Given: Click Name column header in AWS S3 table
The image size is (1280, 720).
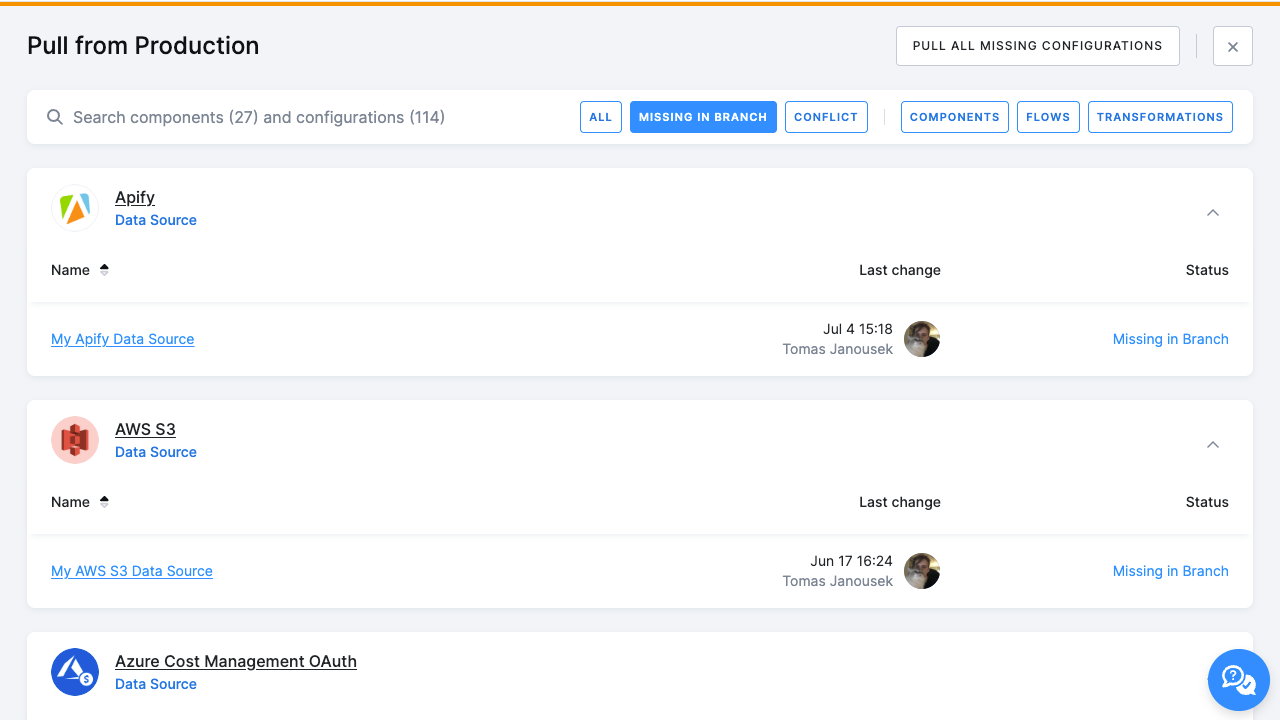Looking at the screenshot, I should point(70,502).
